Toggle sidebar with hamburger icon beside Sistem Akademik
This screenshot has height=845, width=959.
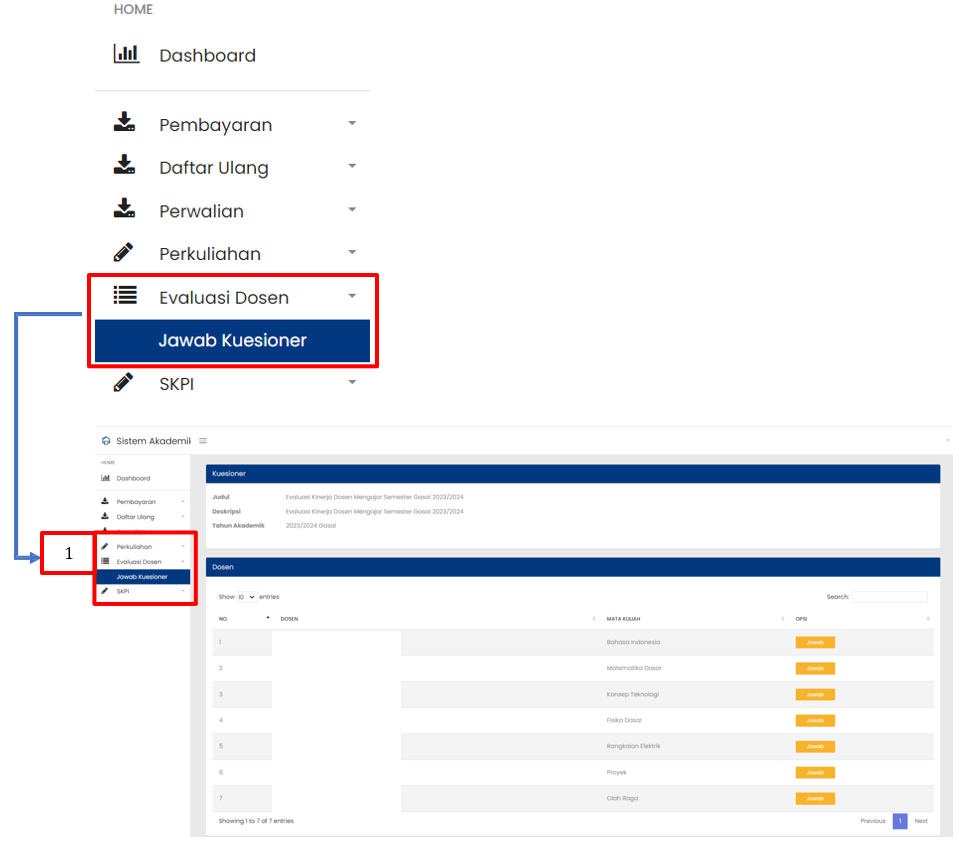203,441
